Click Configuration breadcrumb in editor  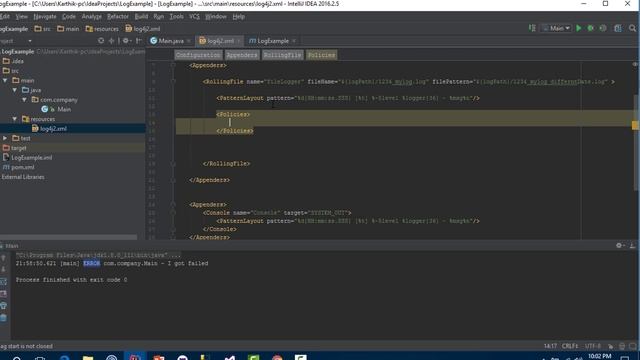coord(198,55)
